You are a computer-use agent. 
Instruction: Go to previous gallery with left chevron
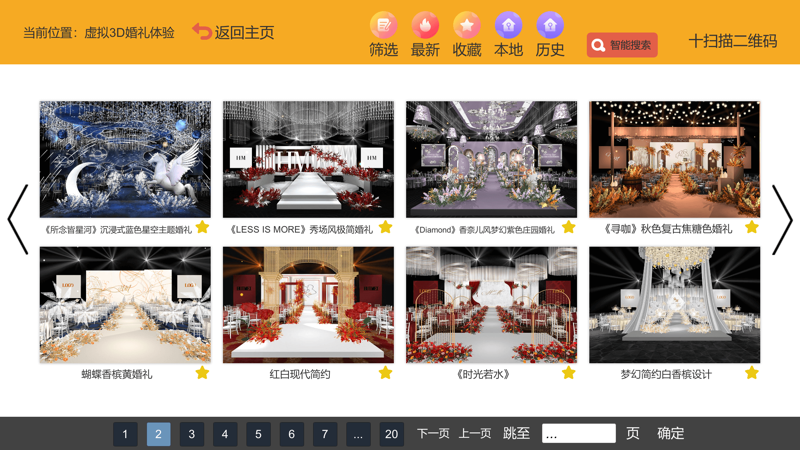18,219
